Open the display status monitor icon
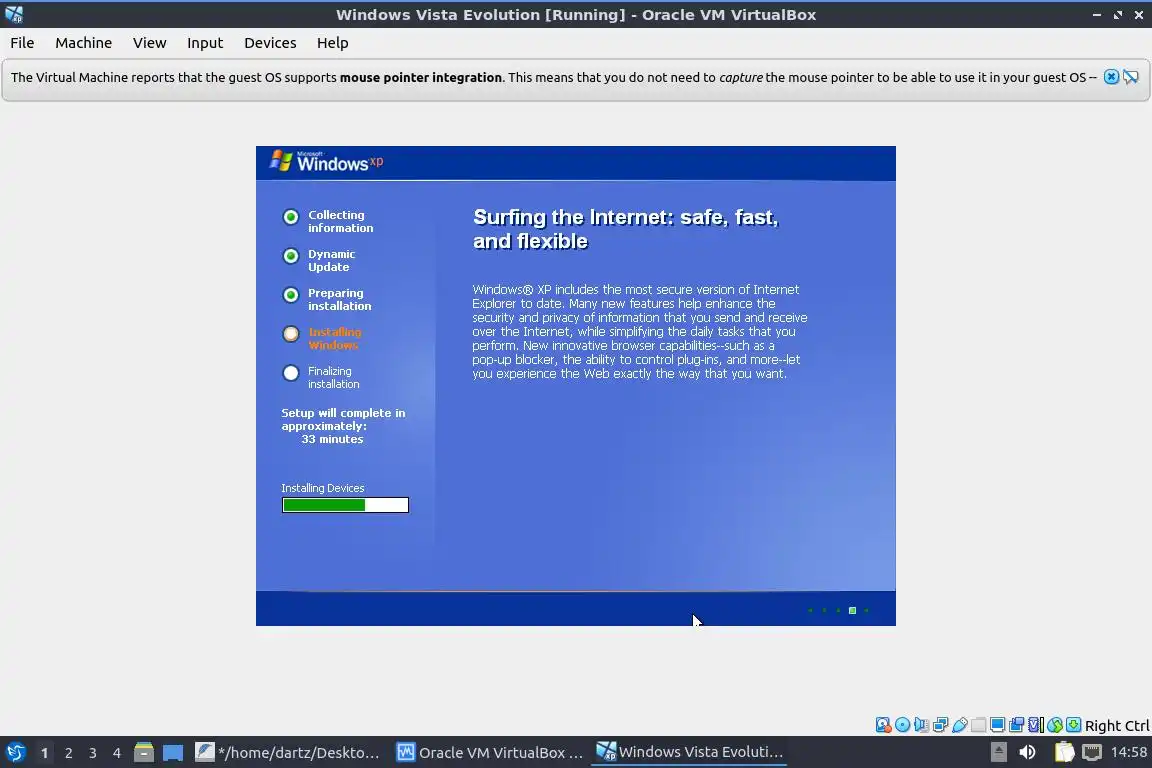 pos(997,725)
